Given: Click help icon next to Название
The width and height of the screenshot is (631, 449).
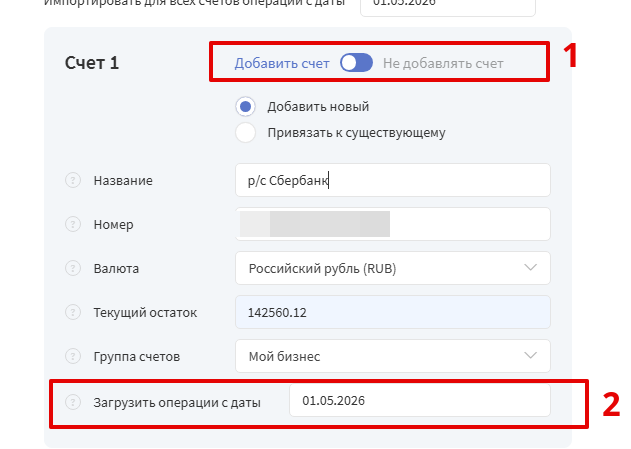Looking at the screenshot, I should tap(73, 180).
